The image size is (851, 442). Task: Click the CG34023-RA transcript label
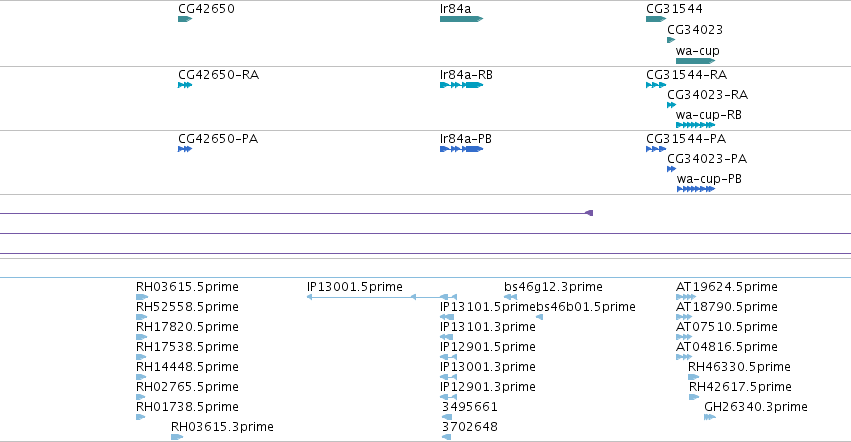pos(707,95)
